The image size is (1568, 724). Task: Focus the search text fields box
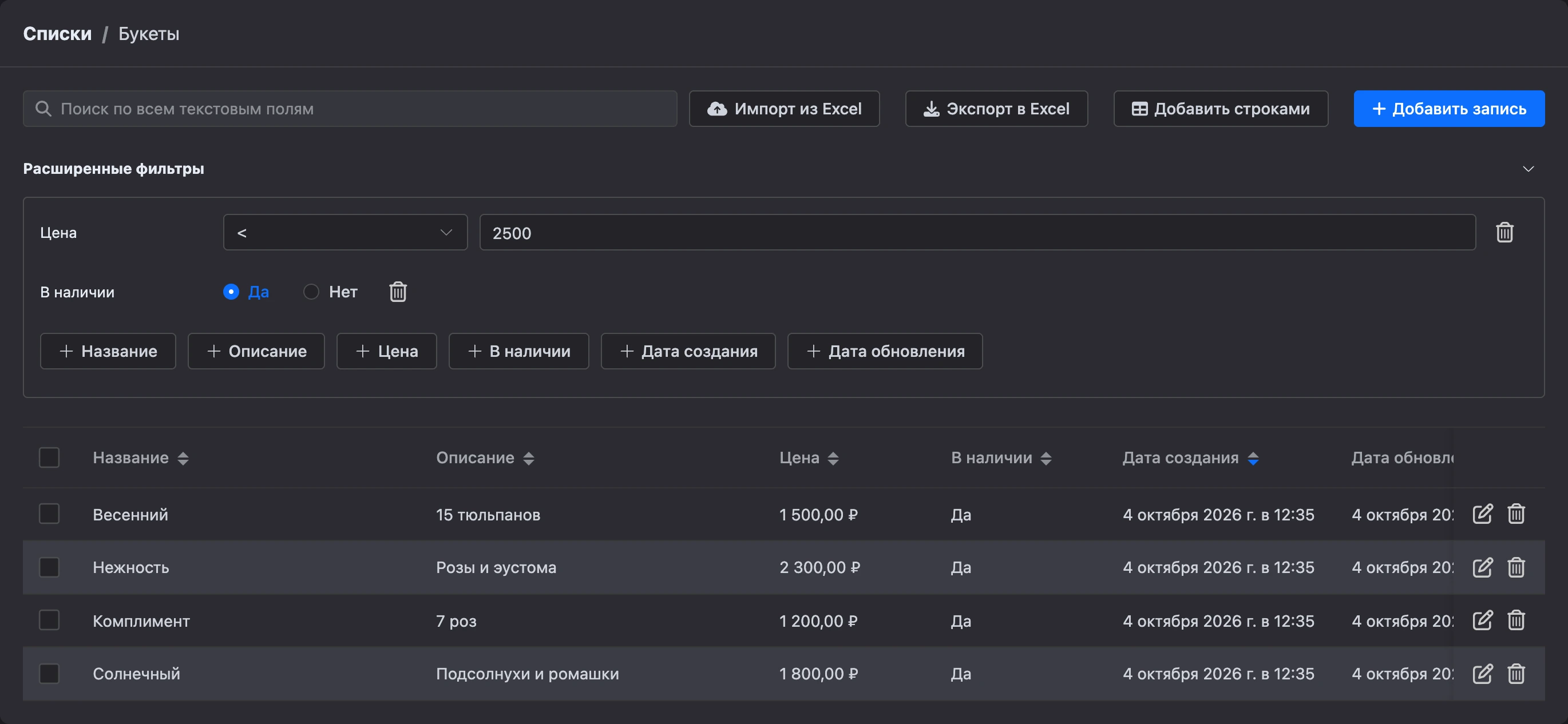coord(350,109)
